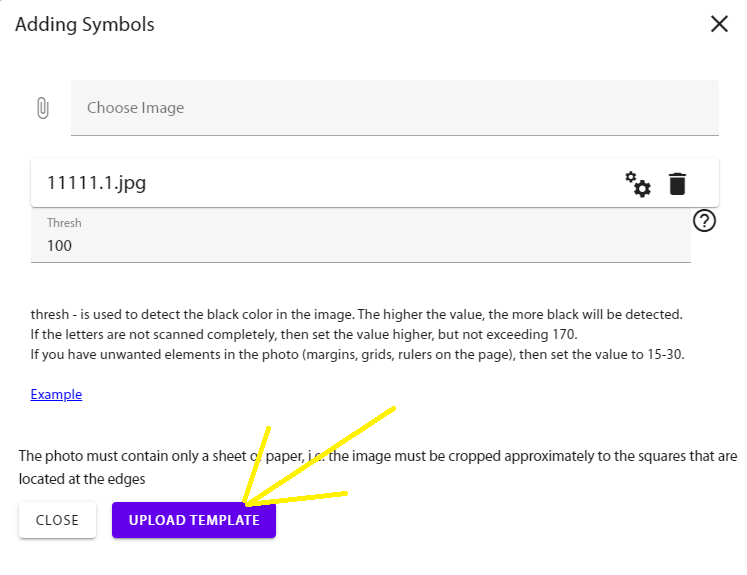Image resolution: width=747 pixels, height=575 pixels.
Task: Click the 'thresh - is used to detect' line
Action: click(x=356, y=314)
